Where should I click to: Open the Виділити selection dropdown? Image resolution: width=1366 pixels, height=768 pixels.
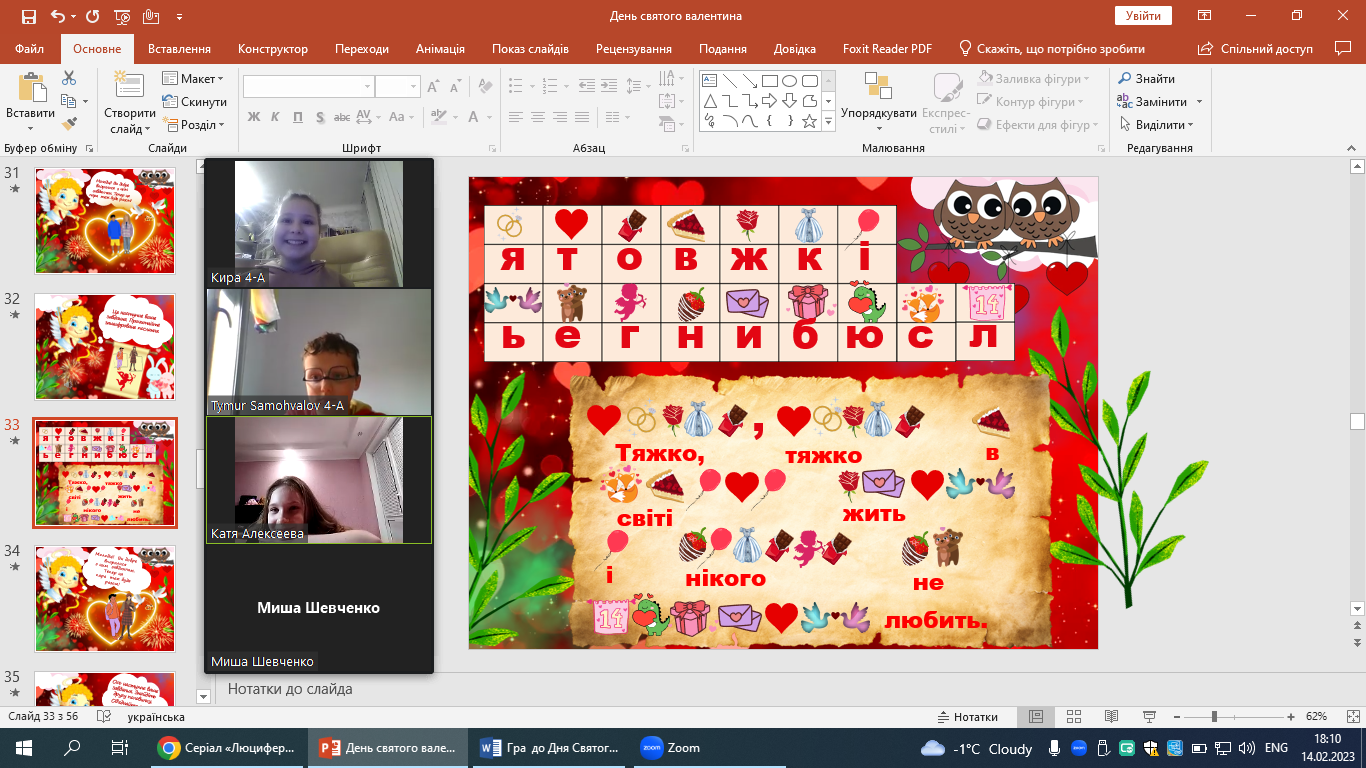[1164, 125]
